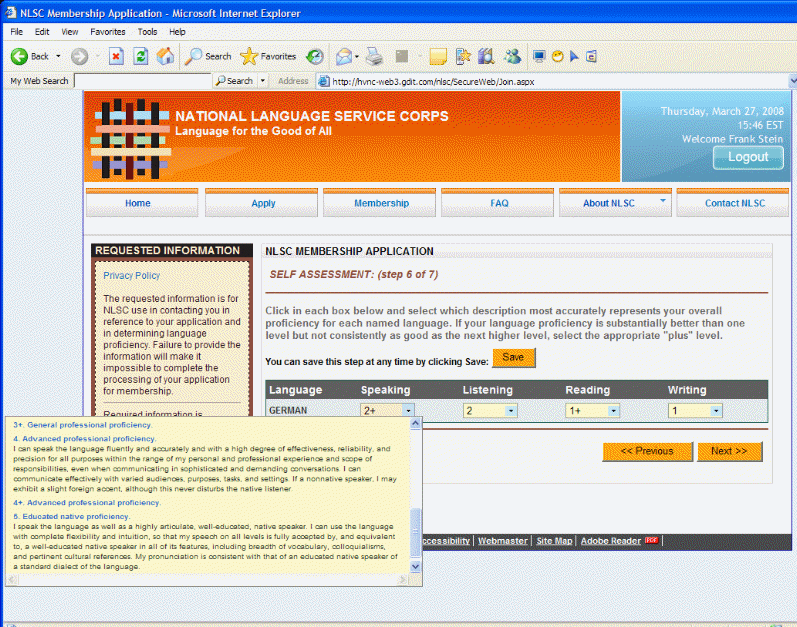Select '5. Educated native proficiency' option
The image size is (797, 627).
coord(72,516)
